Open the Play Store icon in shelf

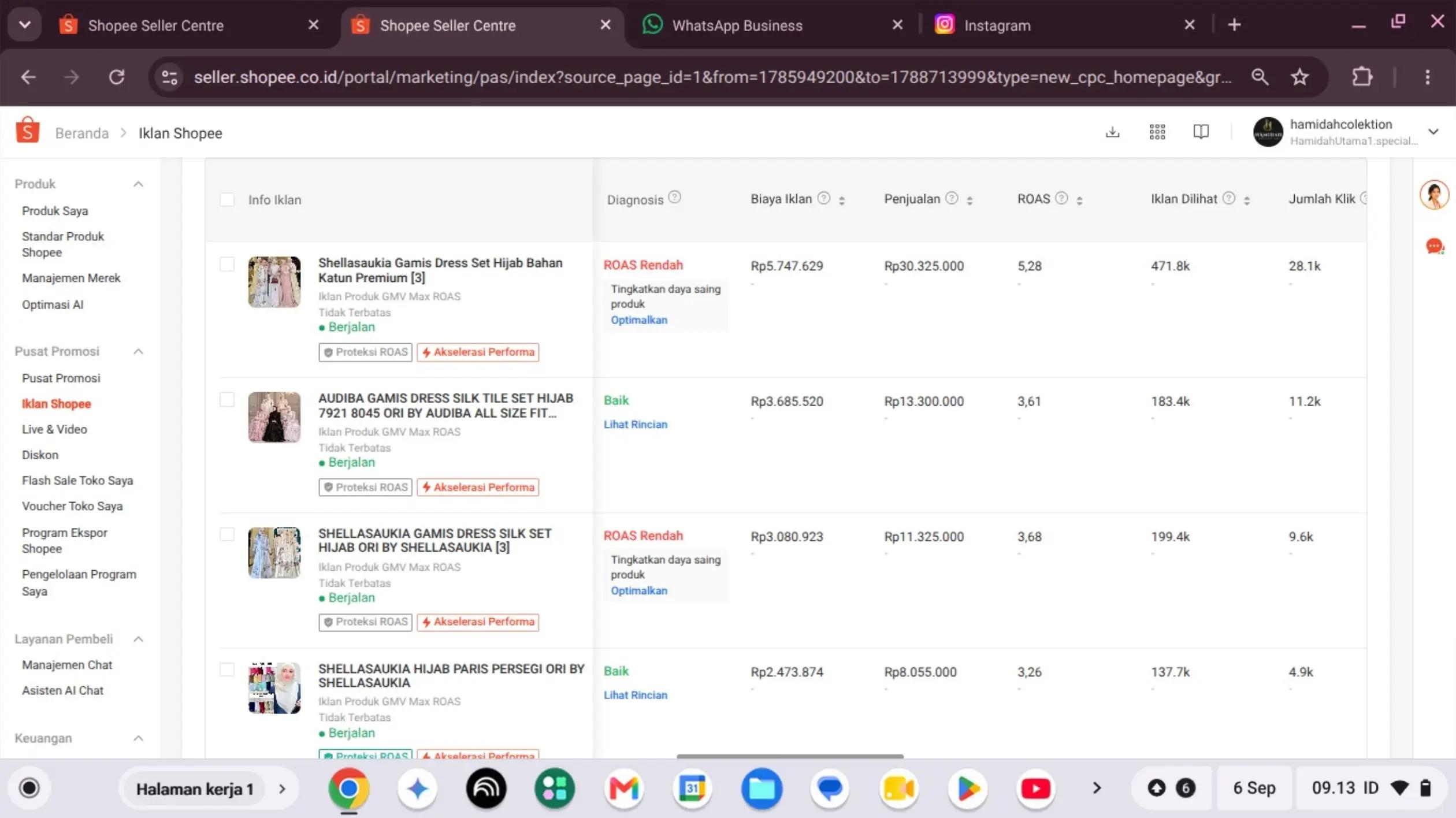point(968,788)
